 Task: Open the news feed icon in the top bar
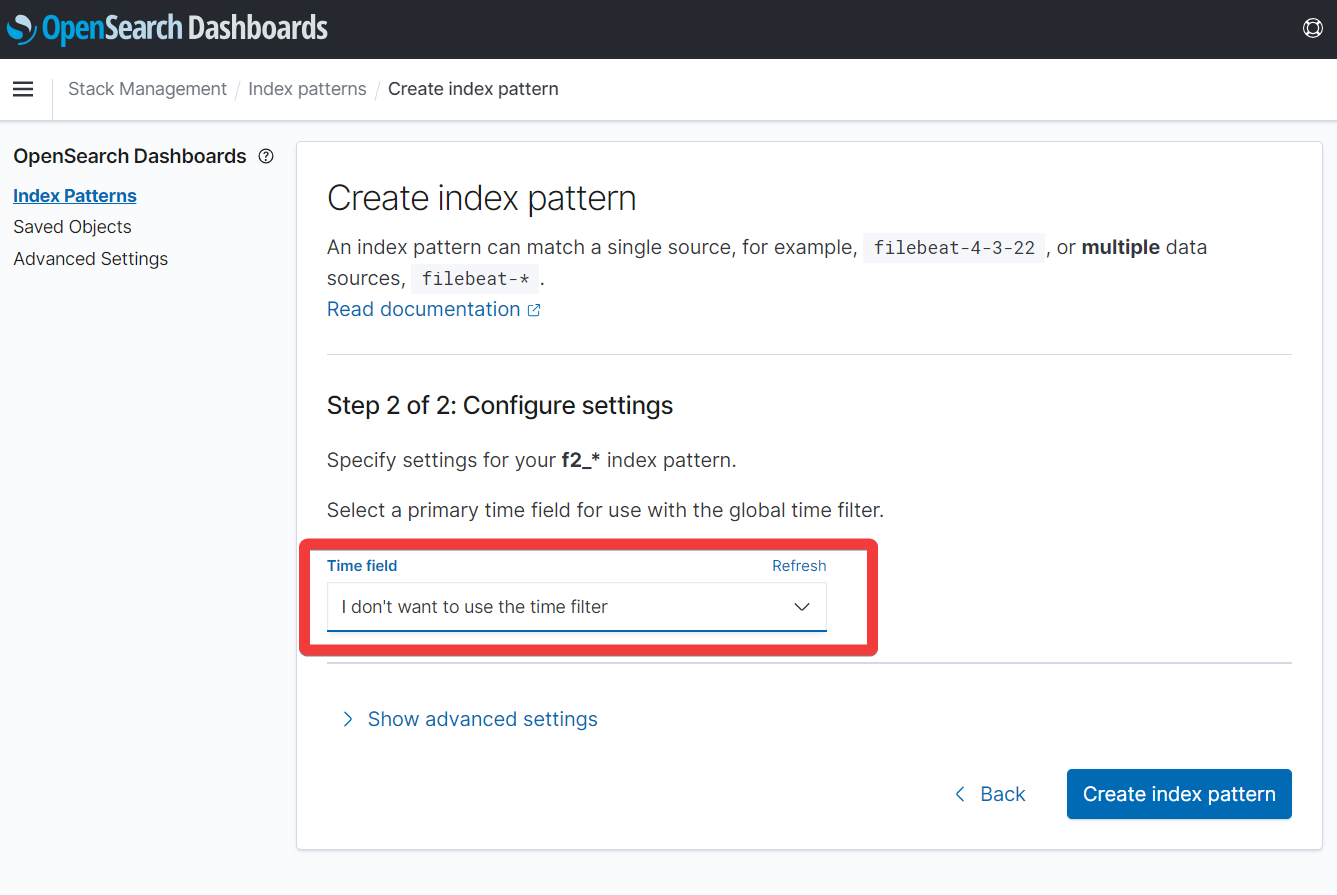coord(1312,28)
